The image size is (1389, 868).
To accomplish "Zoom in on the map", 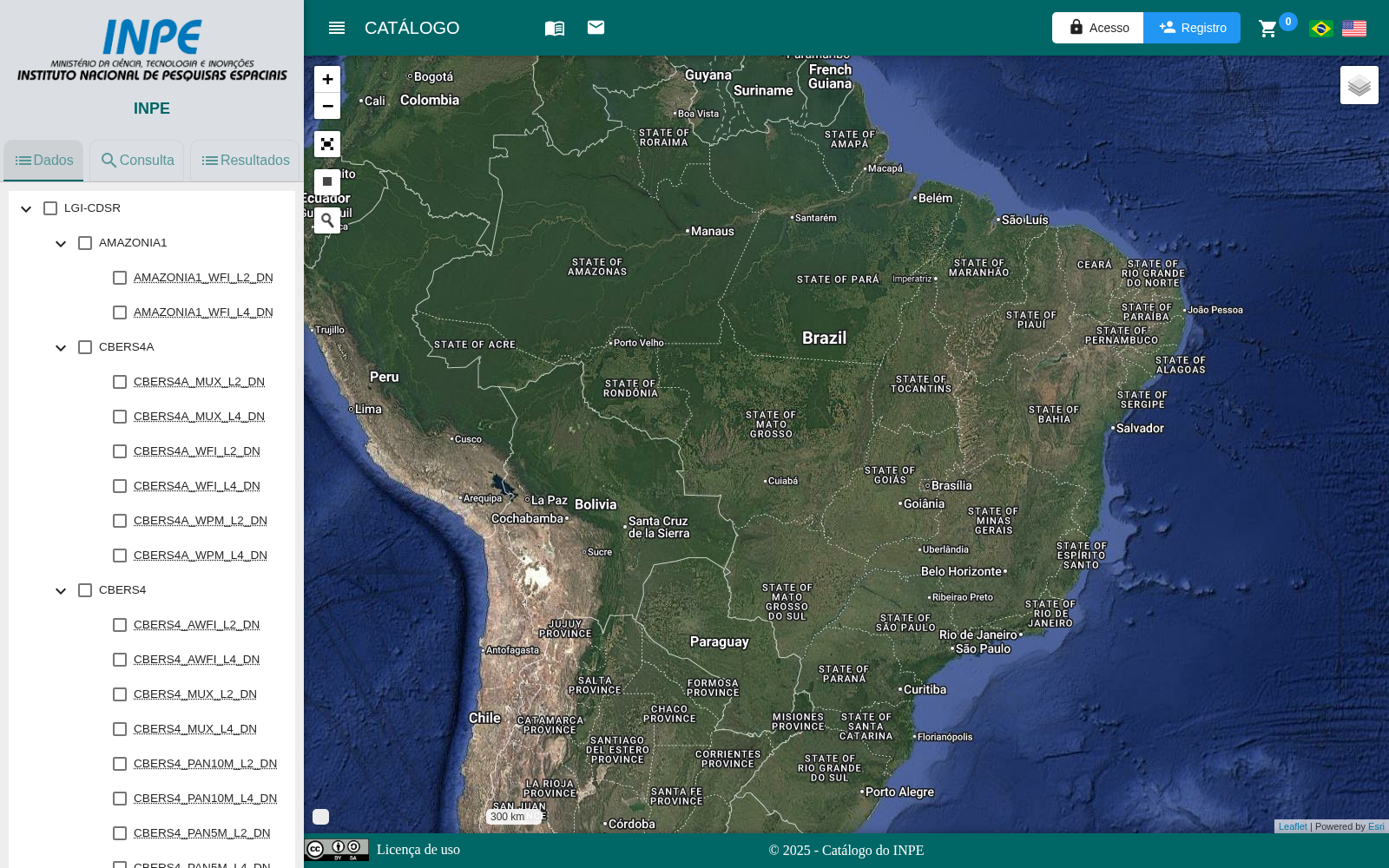I will click(x=327, y=79).
